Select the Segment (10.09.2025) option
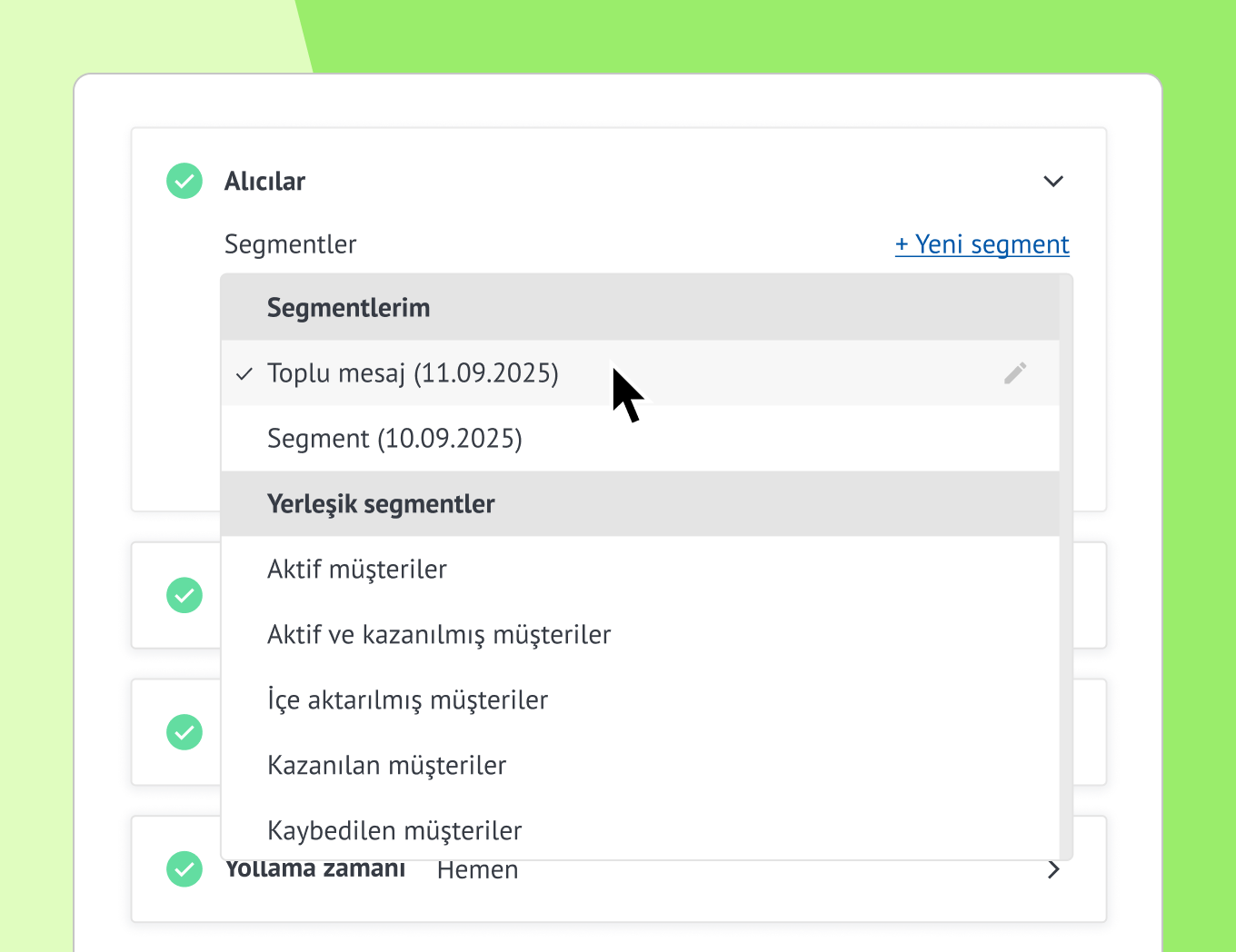The height and width of the screenshot is (952, 1236). [394, 439]
